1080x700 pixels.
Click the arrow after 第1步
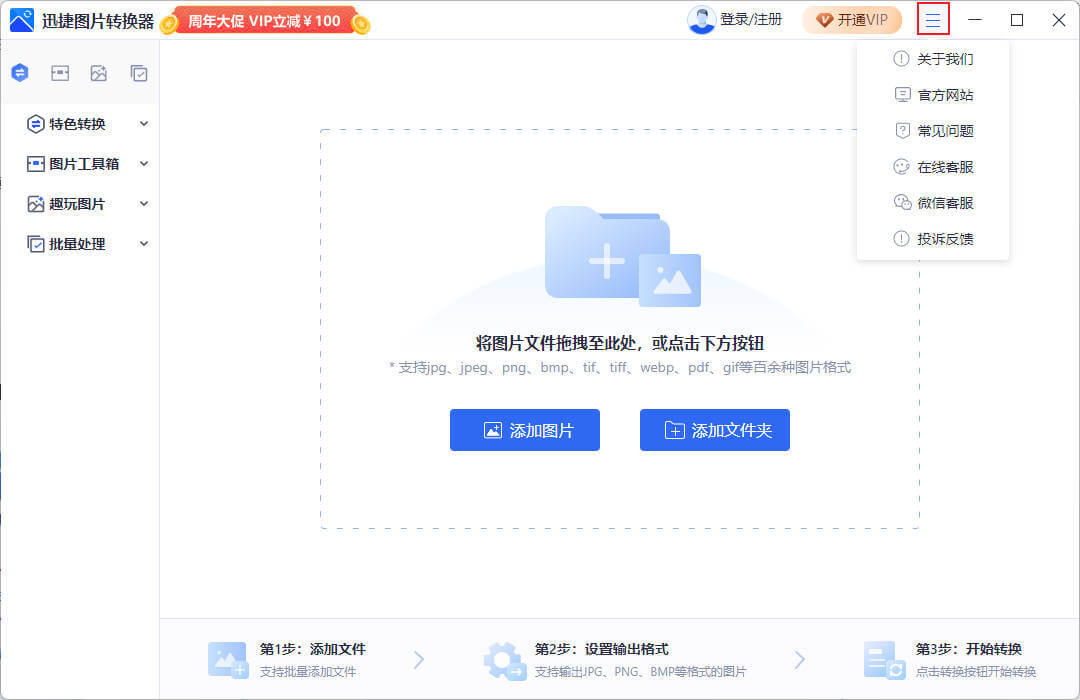click(x=419, y=660)
